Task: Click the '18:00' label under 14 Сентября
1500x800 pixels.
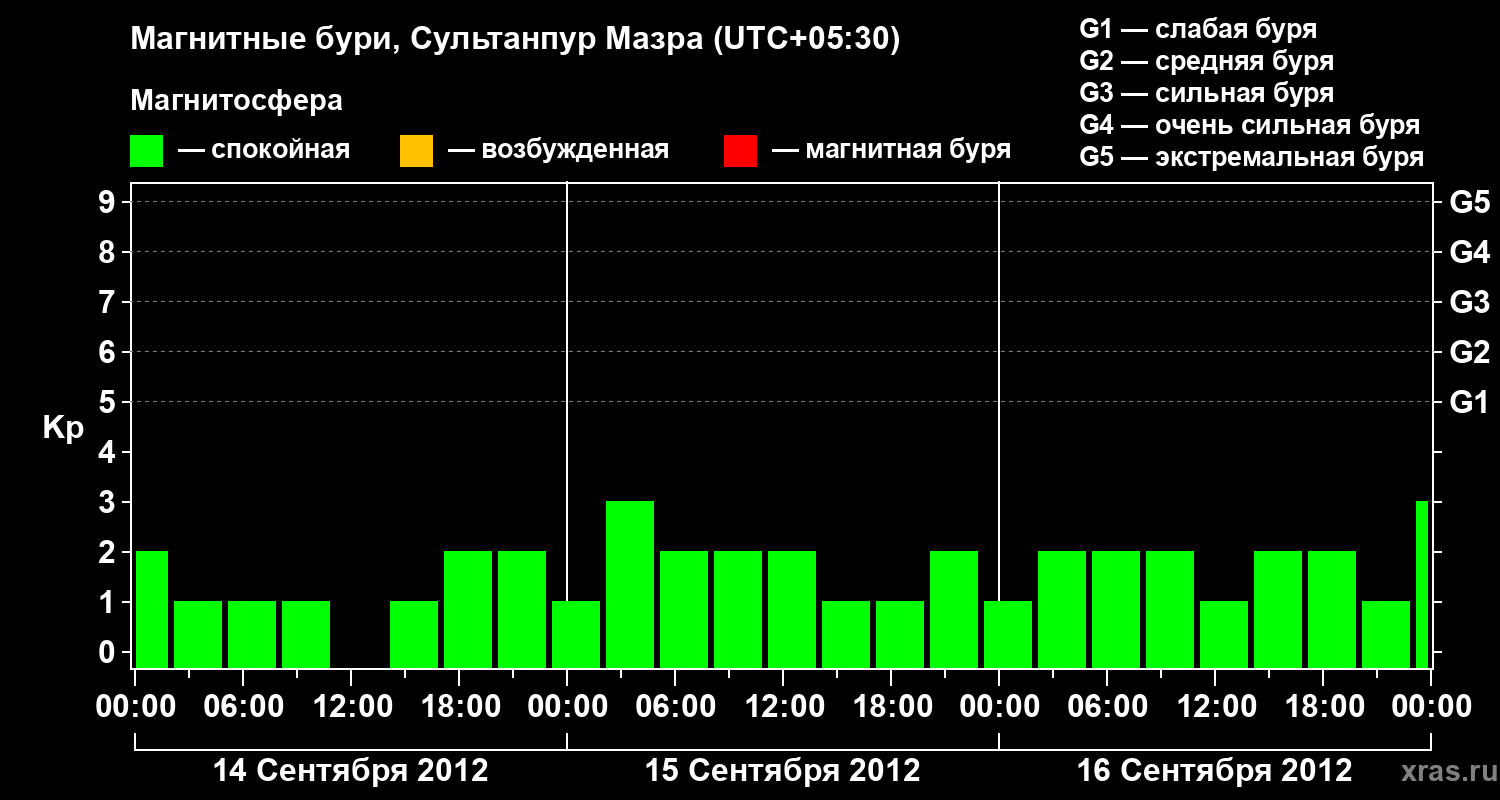Action: point(459,707)
